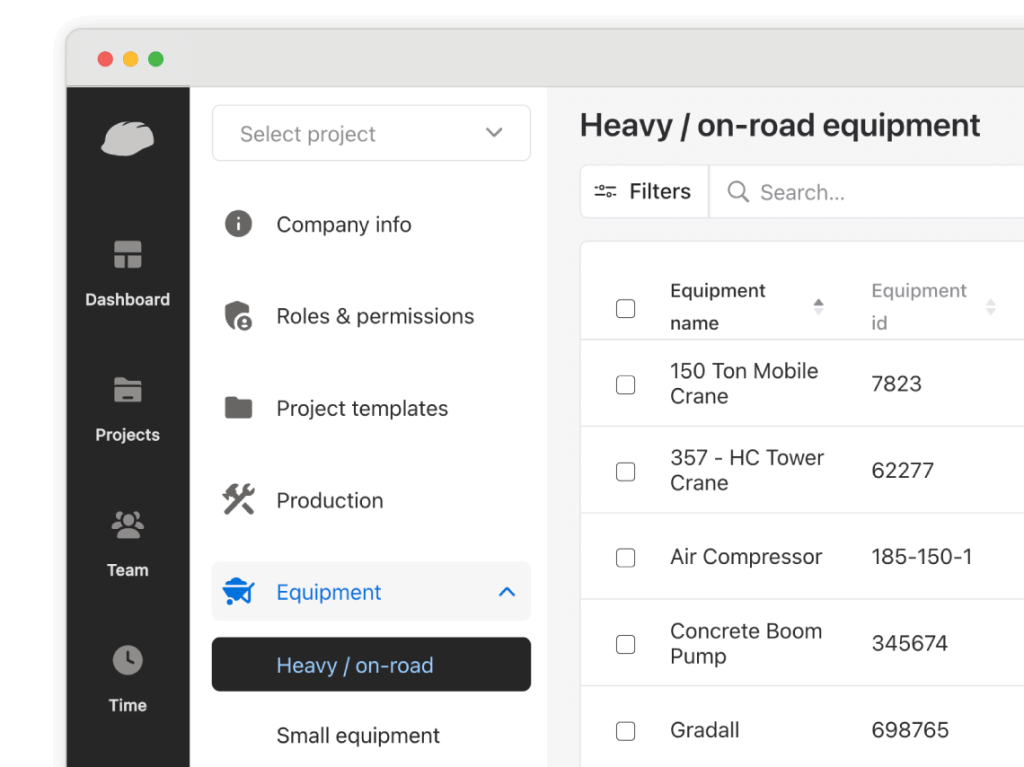Click the Time clock icon
The height and width of the screenshot is (767, 1024).
127,660
